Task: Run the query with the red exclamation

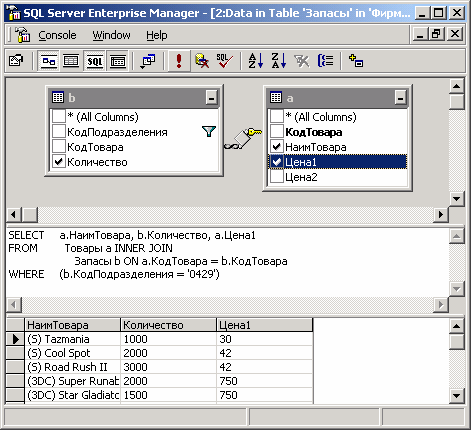Action: point(179,61)
